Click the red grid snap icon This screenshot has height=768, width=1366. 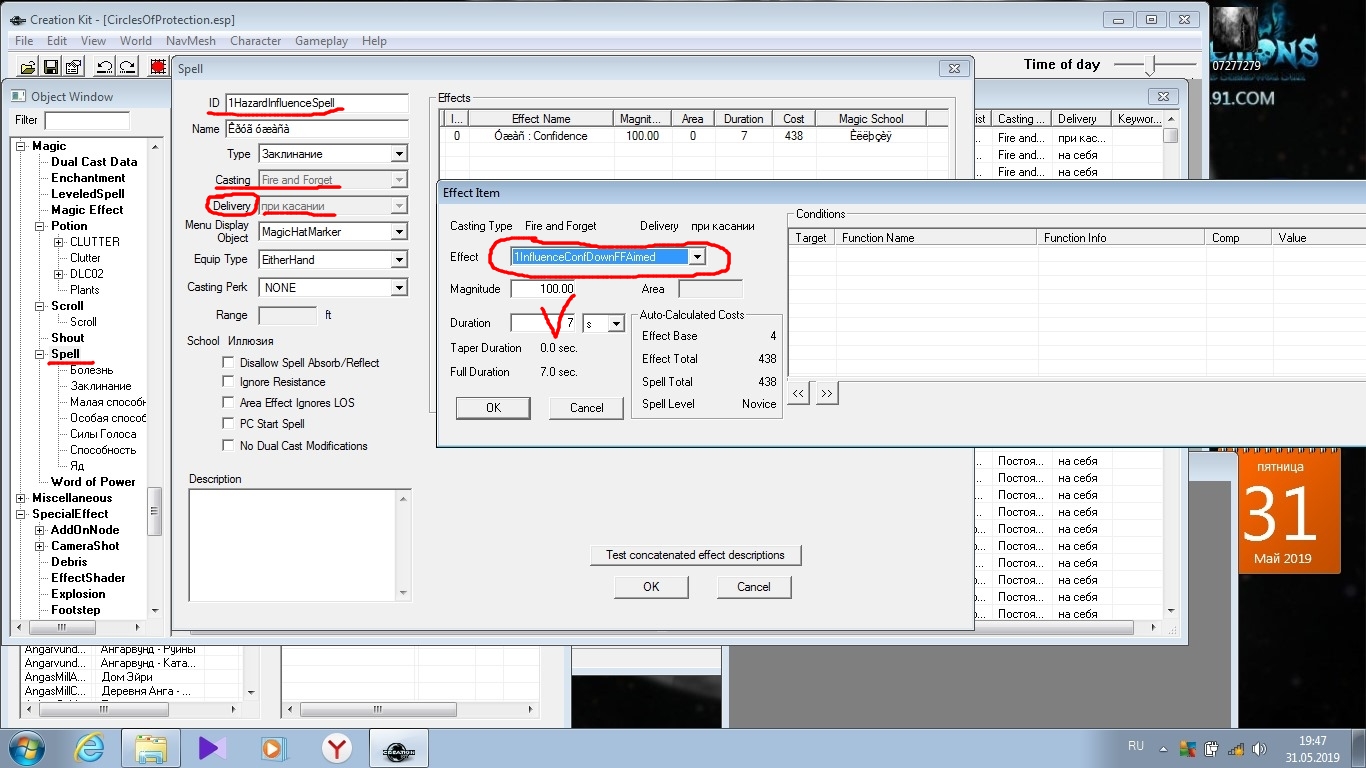click(158, 67)
